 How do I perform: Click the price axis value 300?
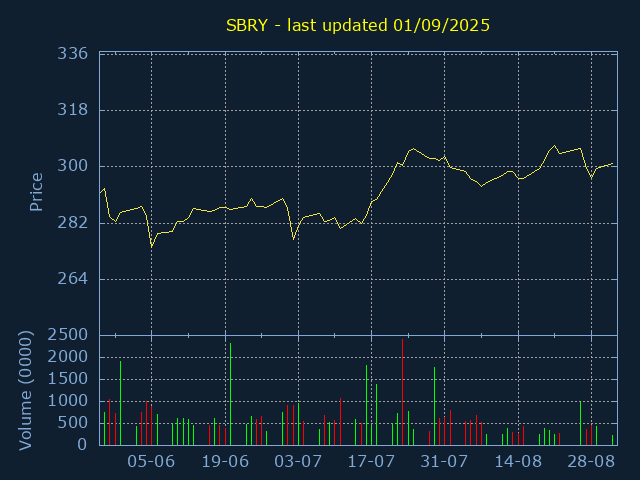[x=73, y=166]
